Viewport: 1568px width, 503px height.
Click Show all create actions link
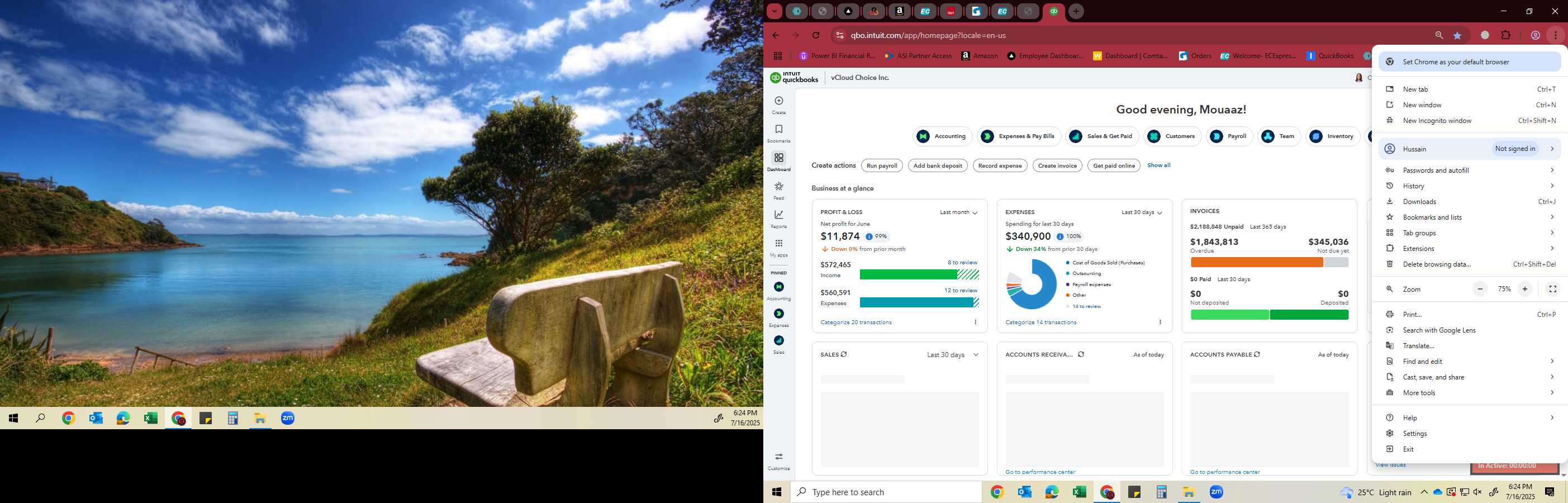pos(1158,165)
